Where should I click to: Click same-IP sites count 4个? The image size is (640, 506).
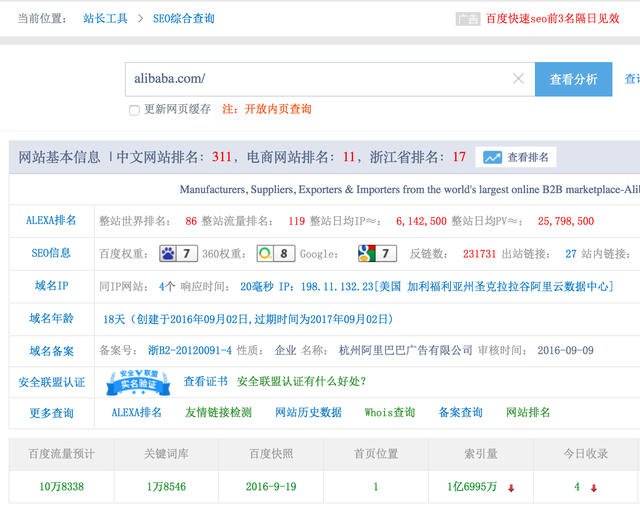(x=167, y=286)
